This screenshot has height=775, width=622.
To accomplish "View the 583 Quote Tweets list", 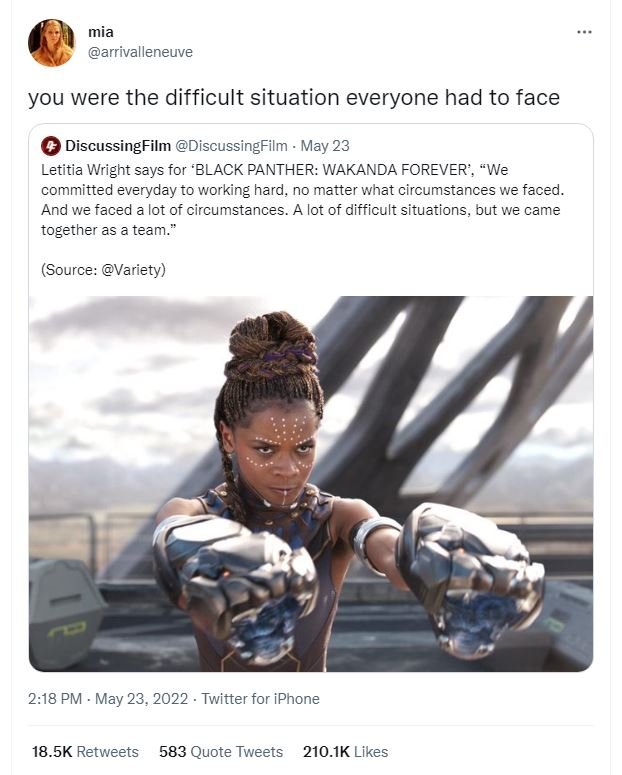I will click(x=221, y=752).
